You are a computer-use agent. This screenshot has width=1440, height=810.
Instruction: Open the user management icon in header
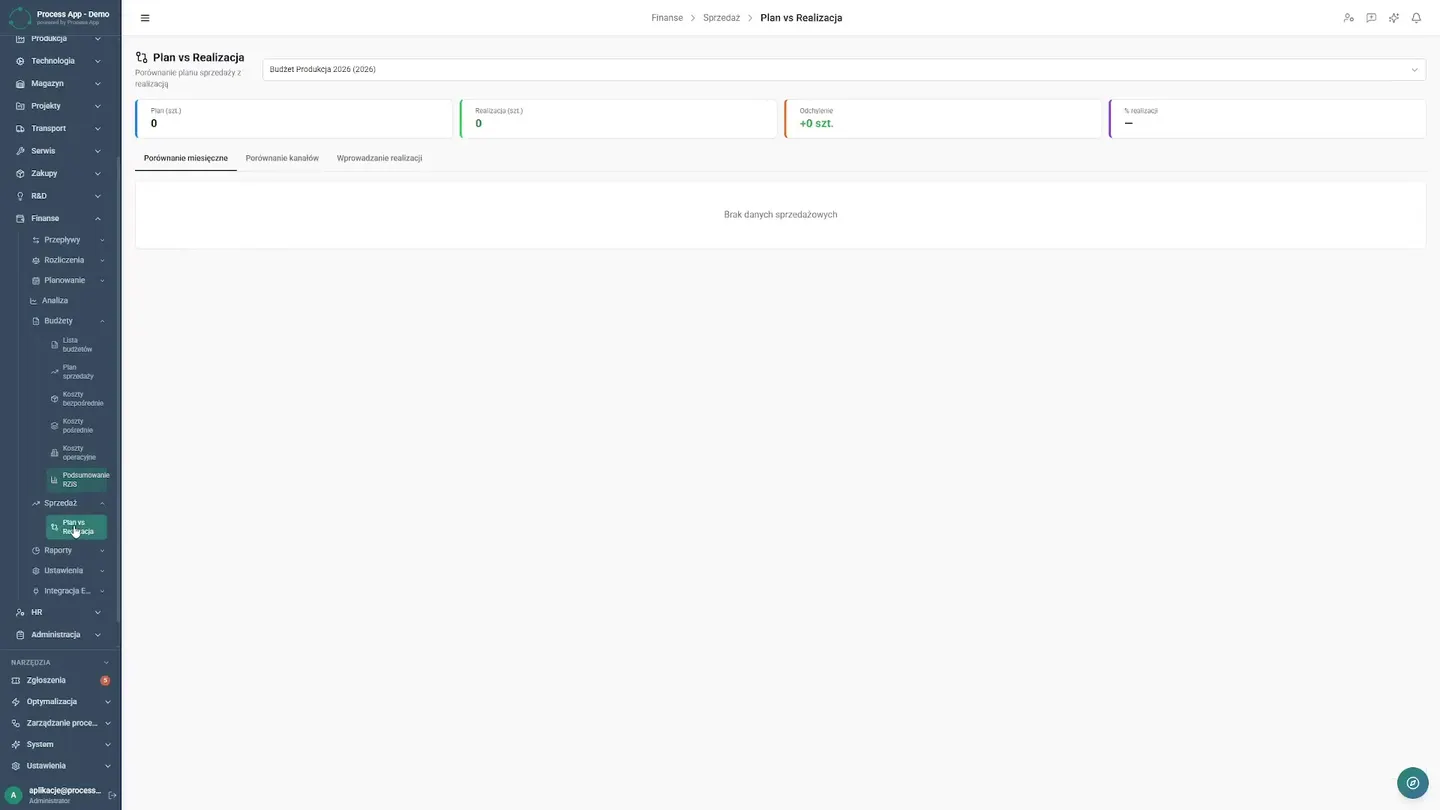click(x=1348, y=18)
